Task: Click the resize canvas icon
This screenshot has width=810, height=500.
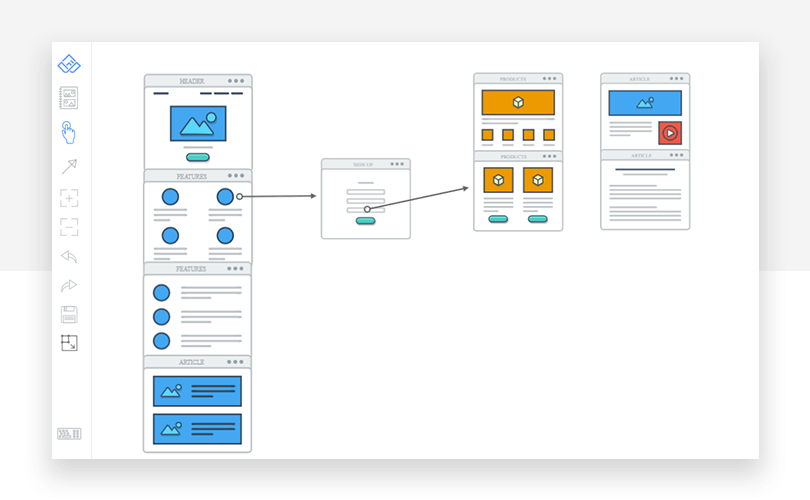Action: [69, 343]
